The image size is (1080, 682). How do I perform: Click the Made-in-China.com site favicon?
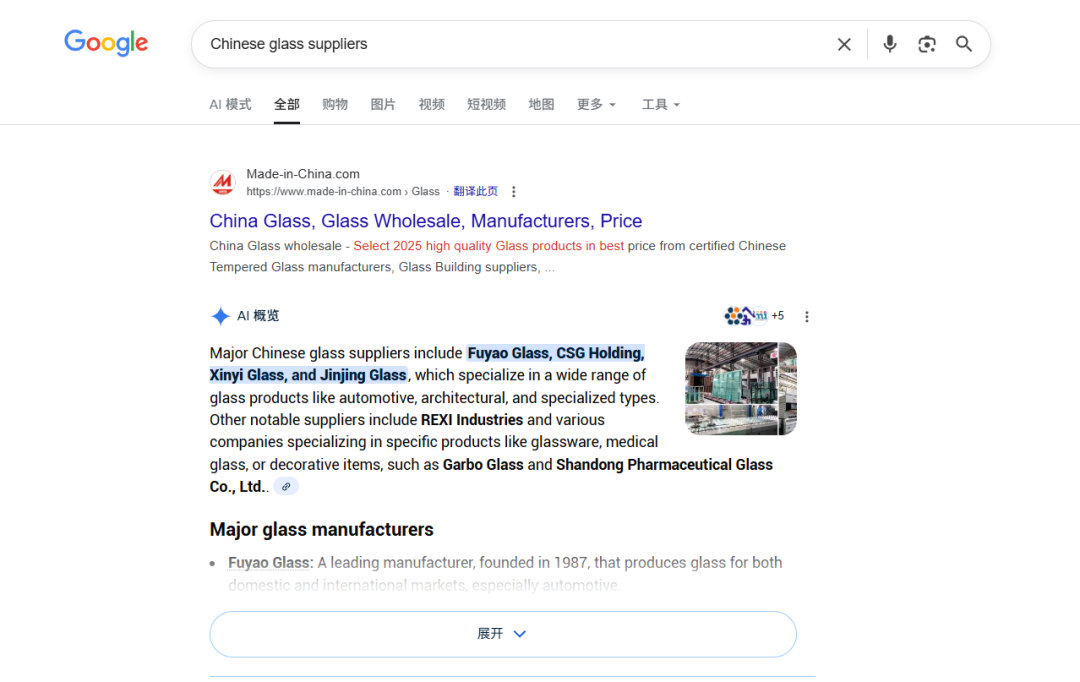[222, 183]
